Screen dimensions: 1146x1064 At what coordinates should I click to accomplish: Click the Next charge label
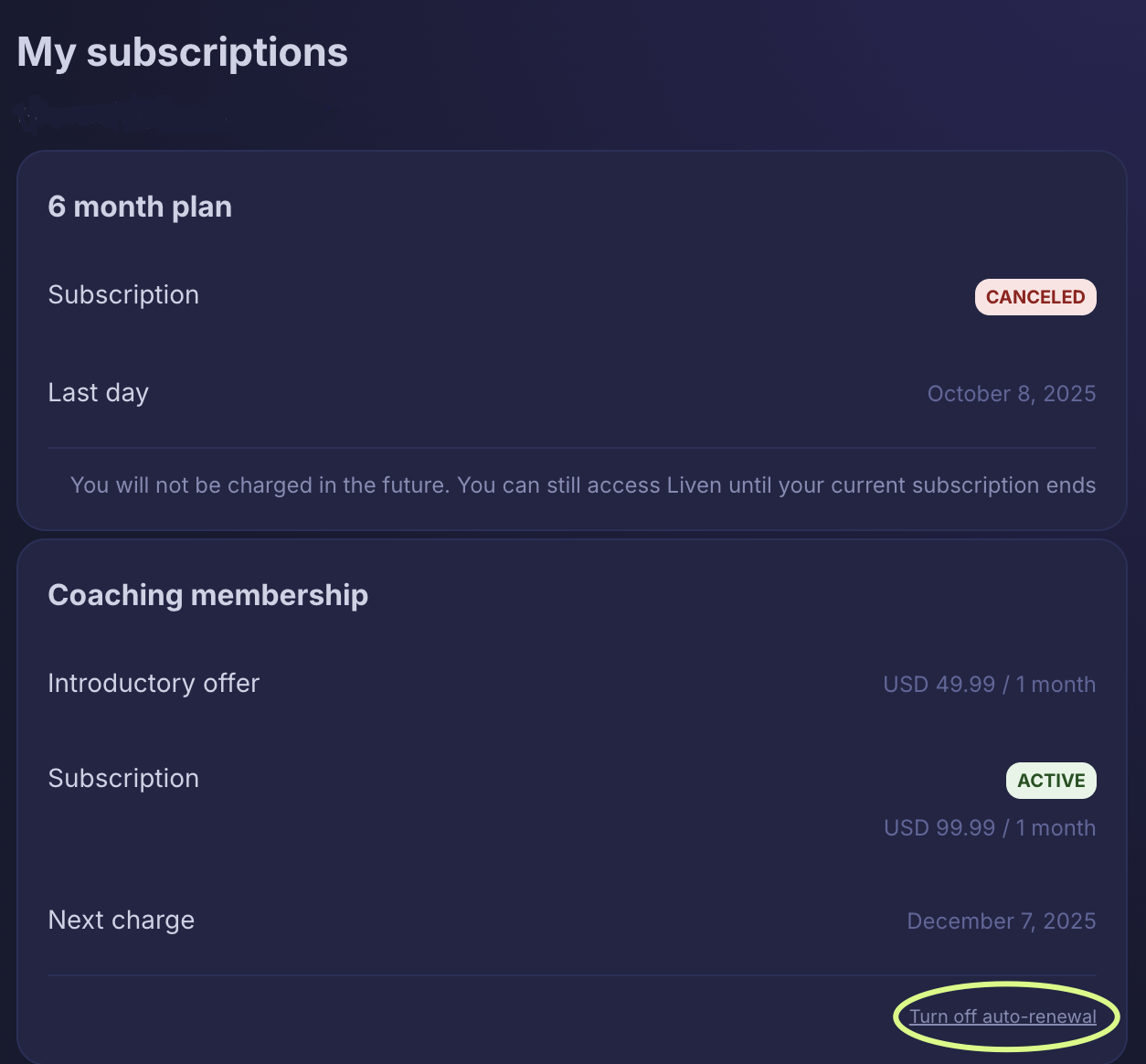pyautogui.click(x=121, y=920)
